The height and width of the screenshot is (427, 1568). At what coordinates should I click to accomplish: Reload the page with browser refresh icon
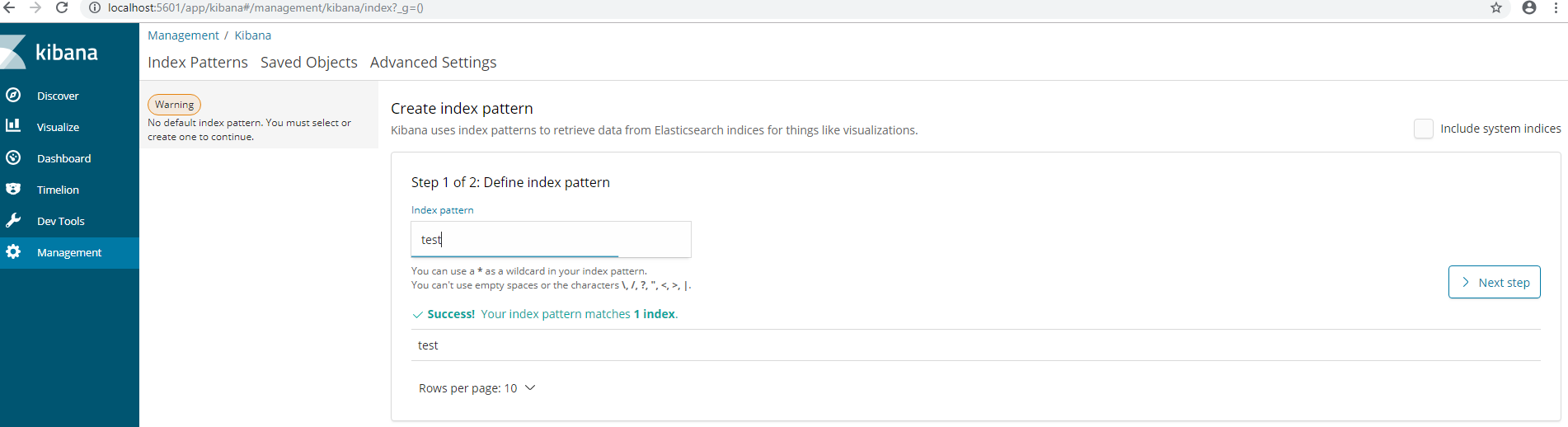62,7
